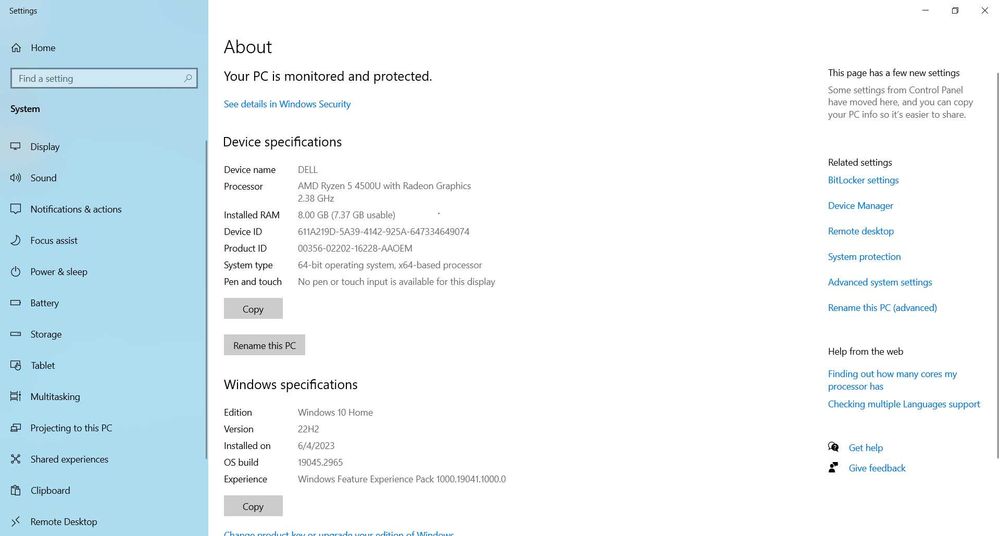1000x536 pixels.
Task: Click the Get help link
Action: (865, 448)
